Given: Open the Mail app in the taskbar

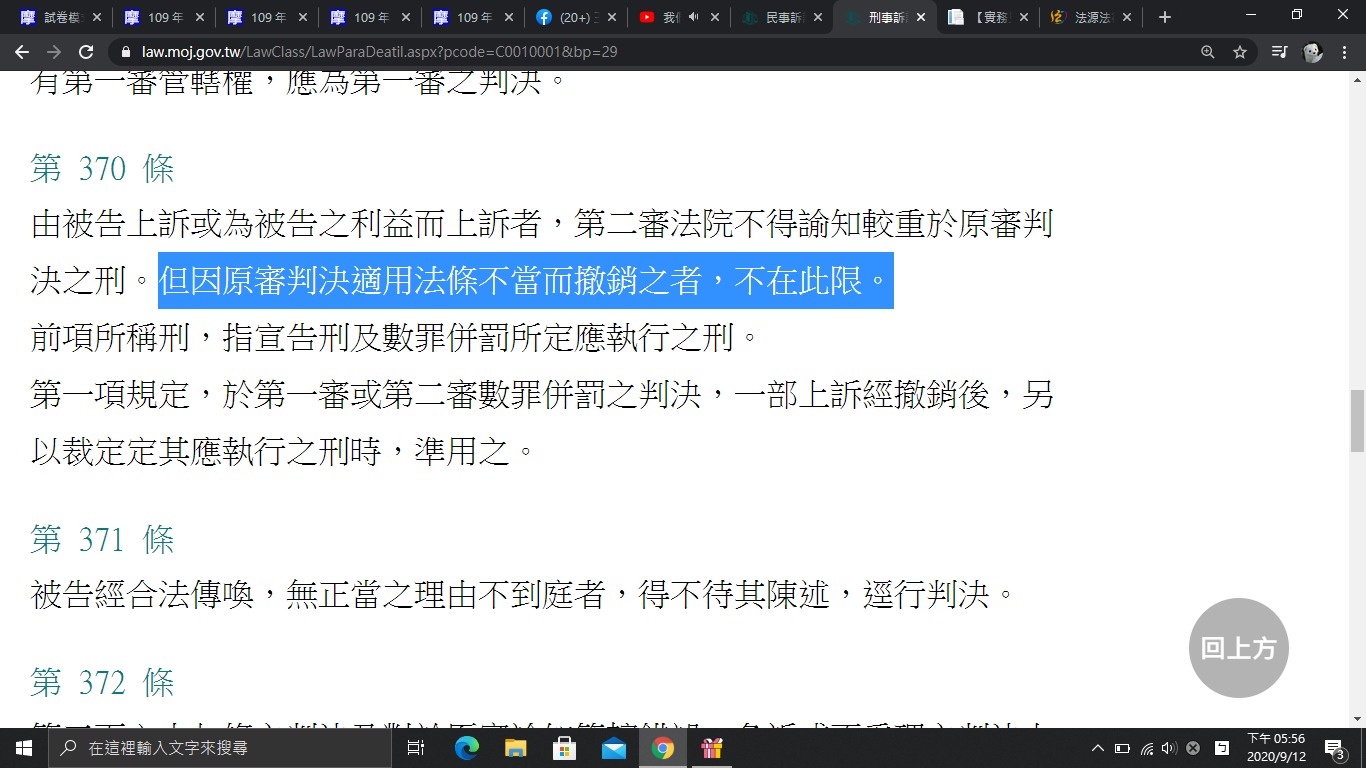Looking at the screenshot, I should tap(613, 748).
